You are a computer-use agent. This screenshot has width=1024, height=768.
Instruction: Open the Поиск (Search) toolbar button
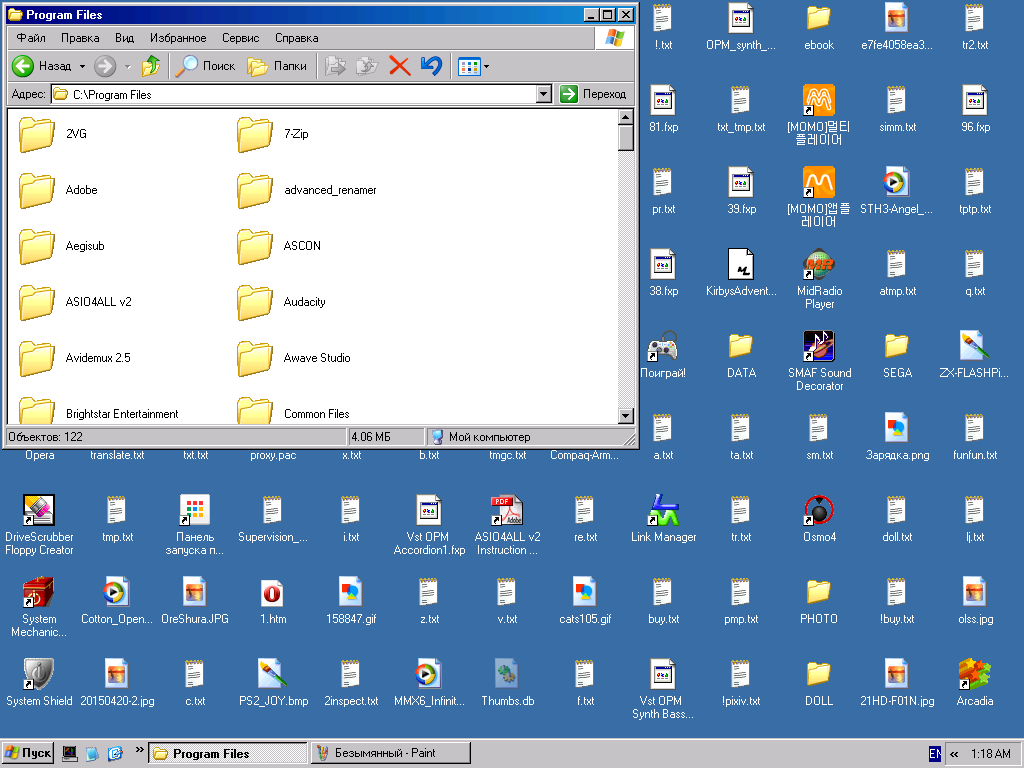pos(206,66)
